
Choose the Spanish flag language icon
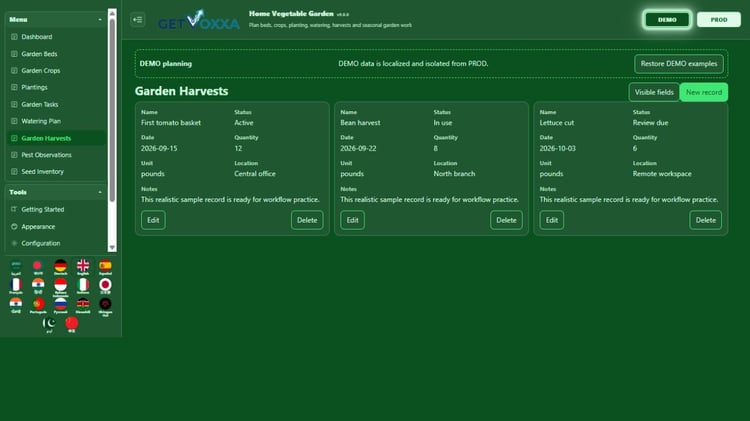(x=105, y=267)
